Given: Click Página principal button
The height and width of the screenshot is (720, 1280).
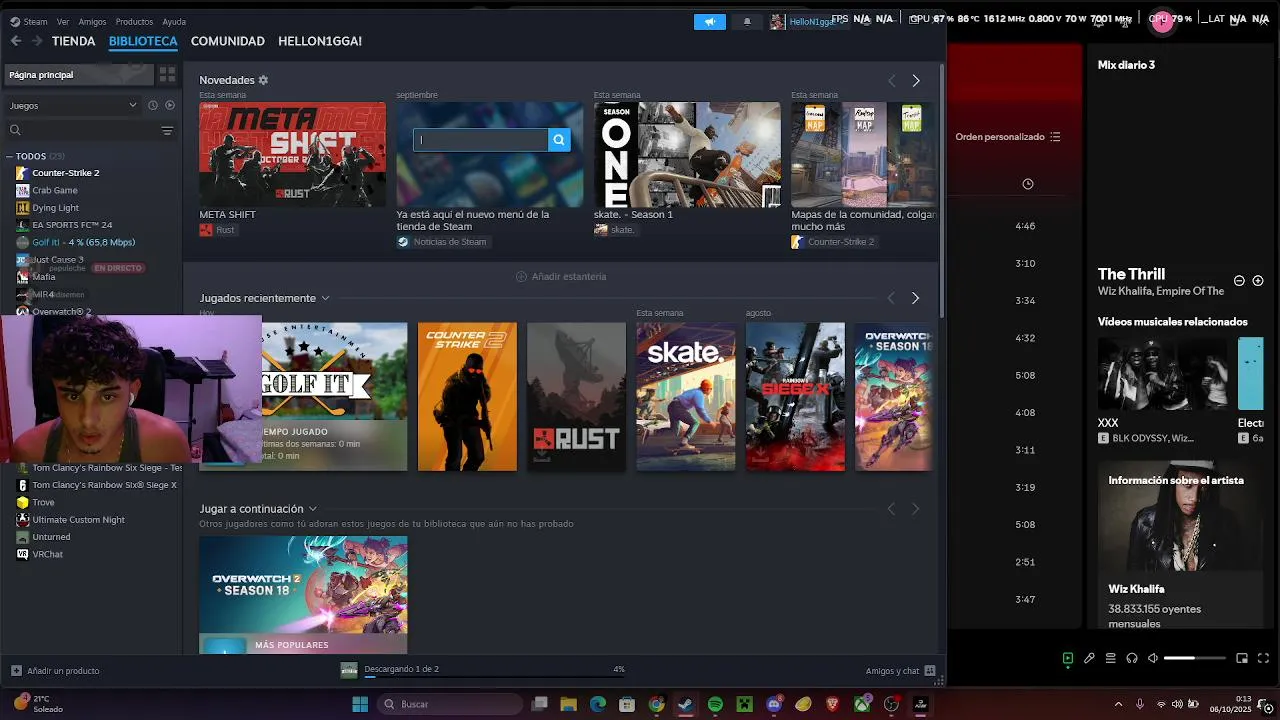Looking at the screenshot, I should click(78, 75).
